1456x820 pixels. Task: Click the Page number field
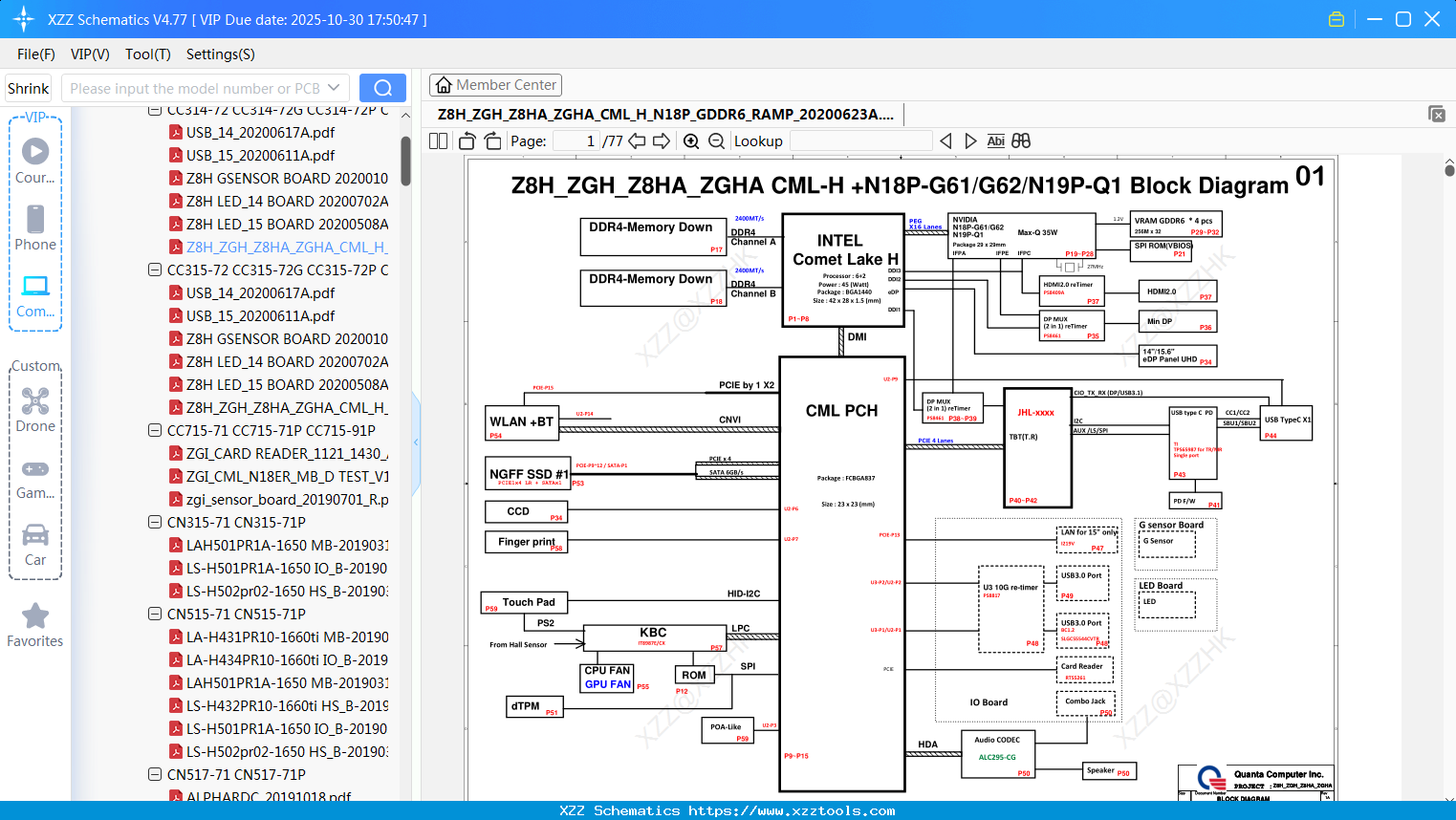coord(576,141)
